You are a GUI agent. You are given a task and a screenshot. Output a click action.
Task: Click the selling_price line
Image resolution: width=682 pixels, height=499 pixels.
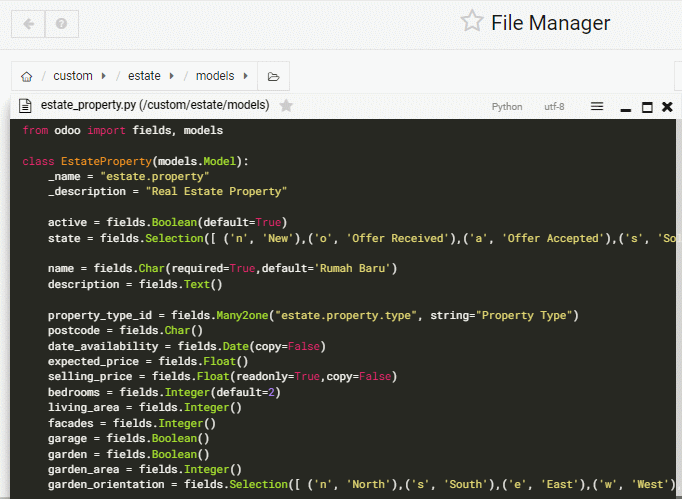click(x=222, y=376)
